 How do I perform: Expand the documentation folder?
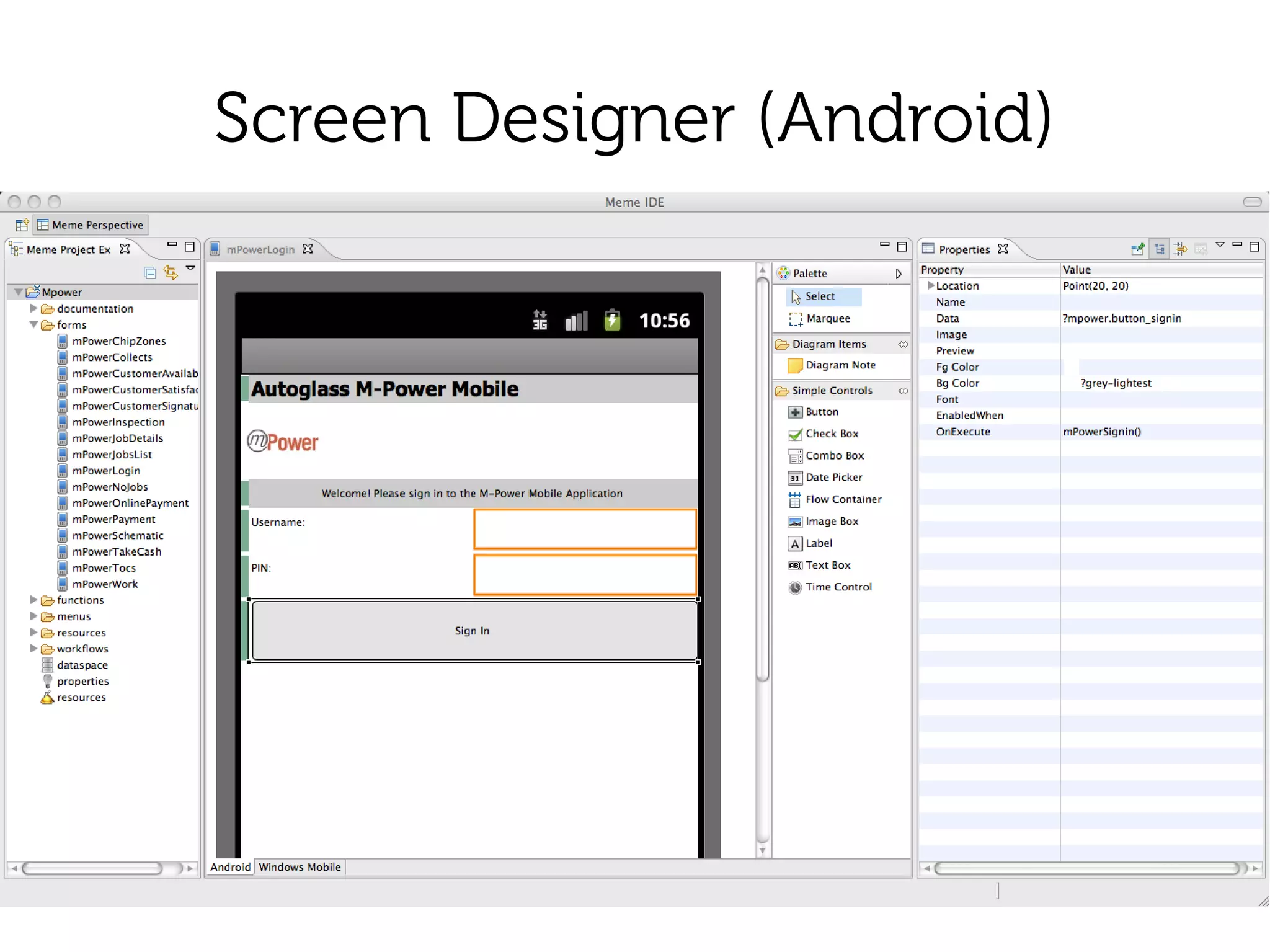pyautogui.click(x=33, y=308)
